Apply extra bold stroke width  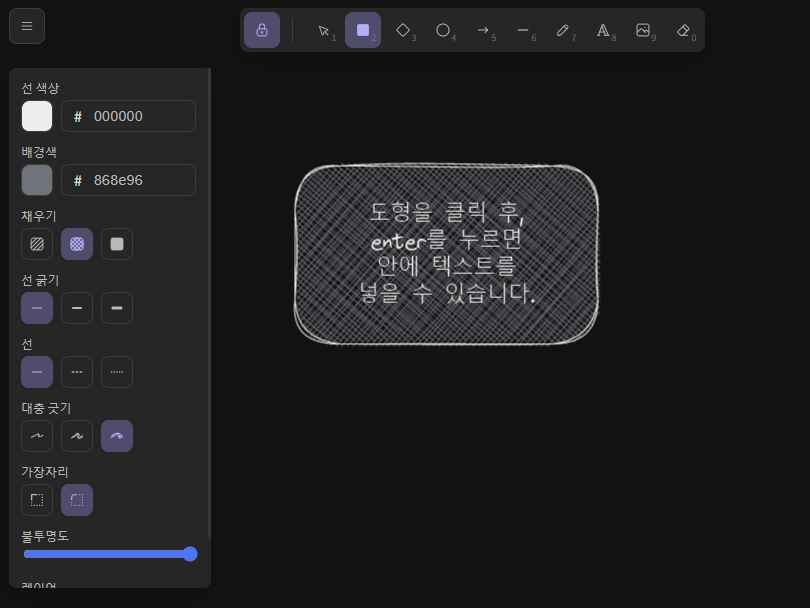click(117, 308)
